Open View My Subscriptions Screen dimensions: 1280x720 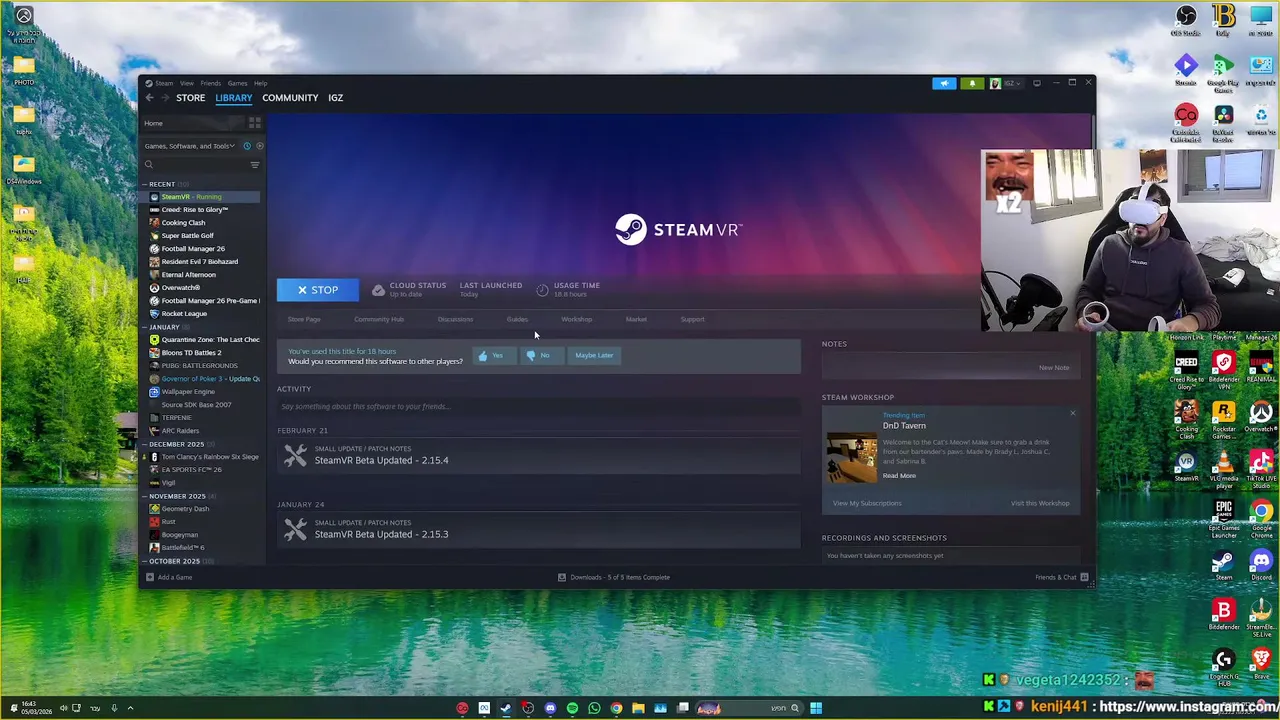(867, 504)
